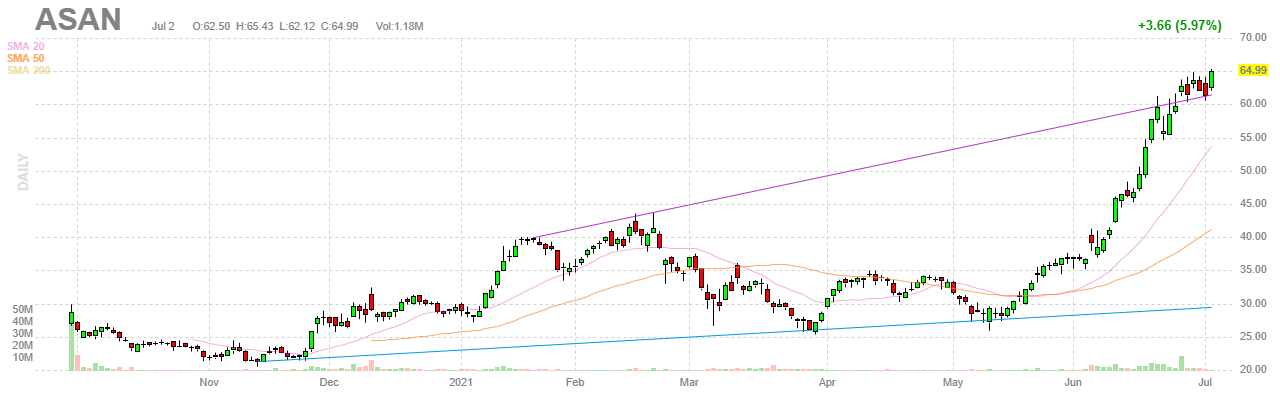Viewport: 1280px width, 400px height.
Task: Select the Nov marker on time axis
Action: pos(209,382)
